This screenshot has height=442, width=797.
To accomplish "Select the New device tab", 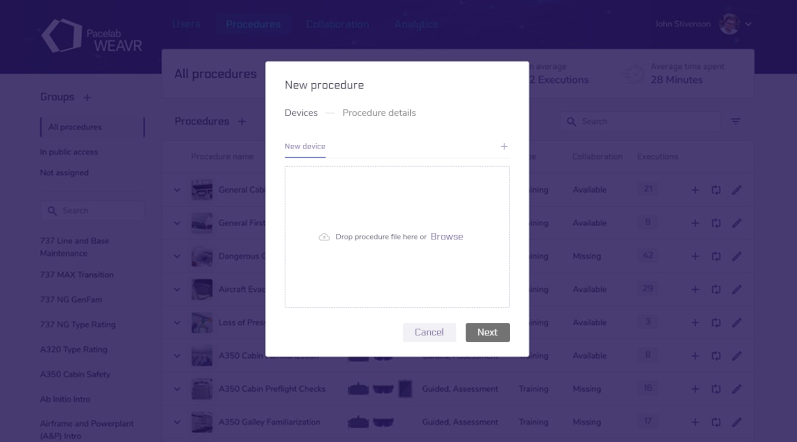I will [305, 146].
